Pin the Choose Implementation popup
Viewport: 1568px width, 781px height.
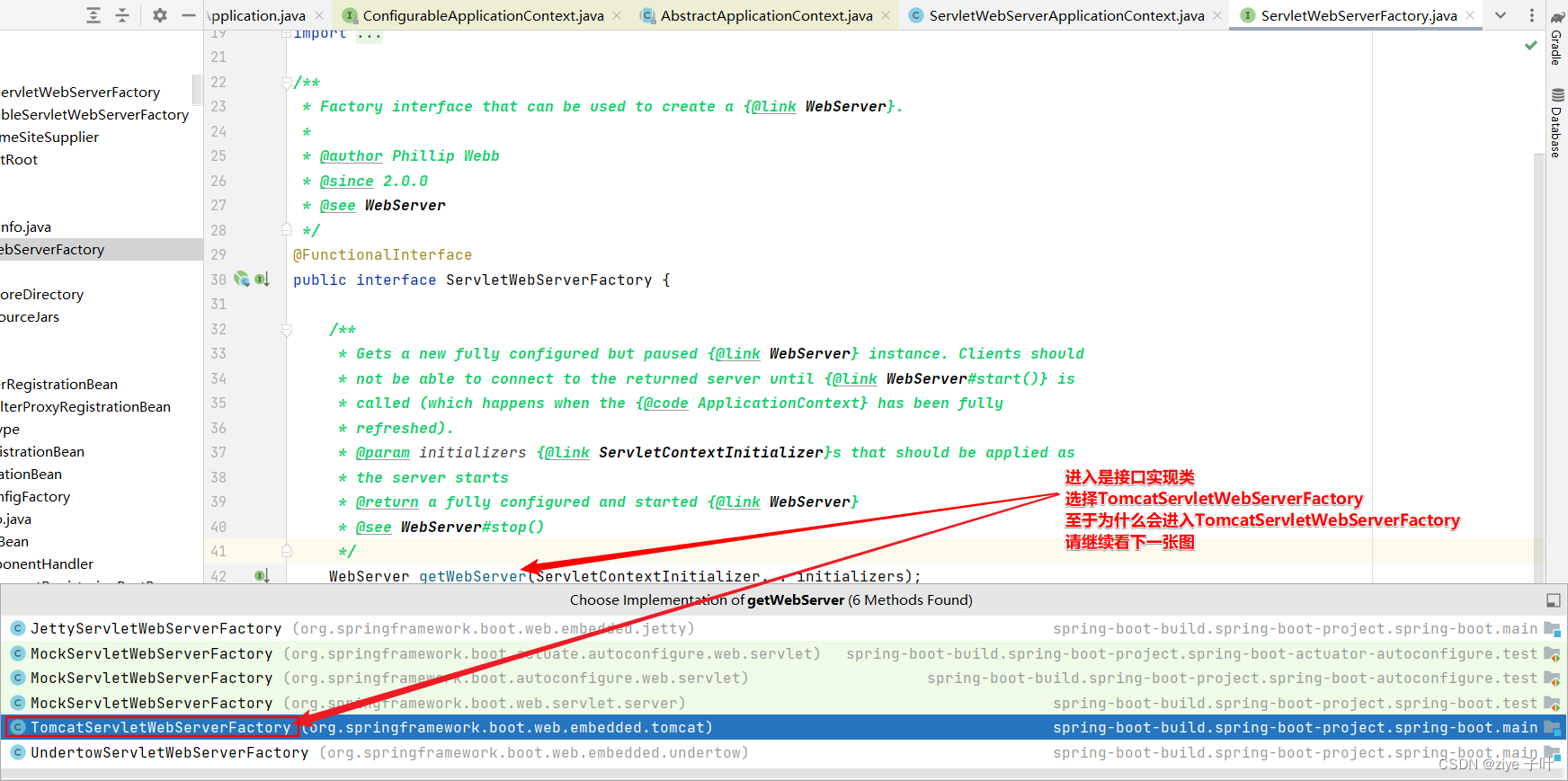pyautogui.click(x=1553, y=600)
